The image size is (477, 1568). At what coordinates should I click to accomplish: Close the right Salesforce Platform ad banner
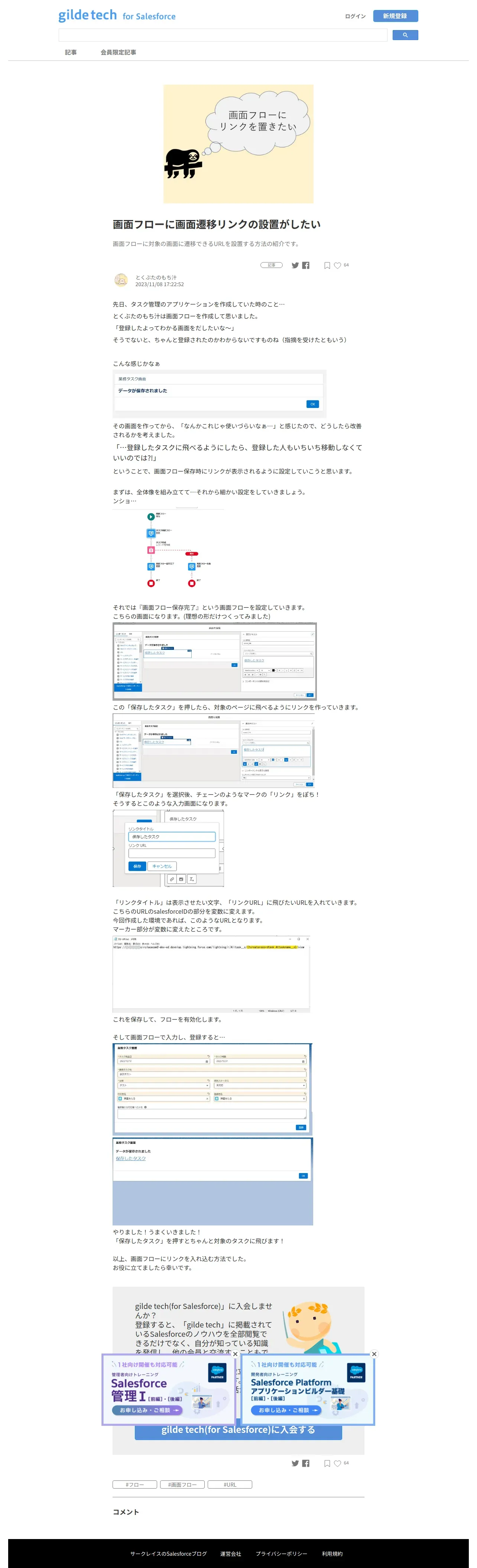tap(374, 1354)
